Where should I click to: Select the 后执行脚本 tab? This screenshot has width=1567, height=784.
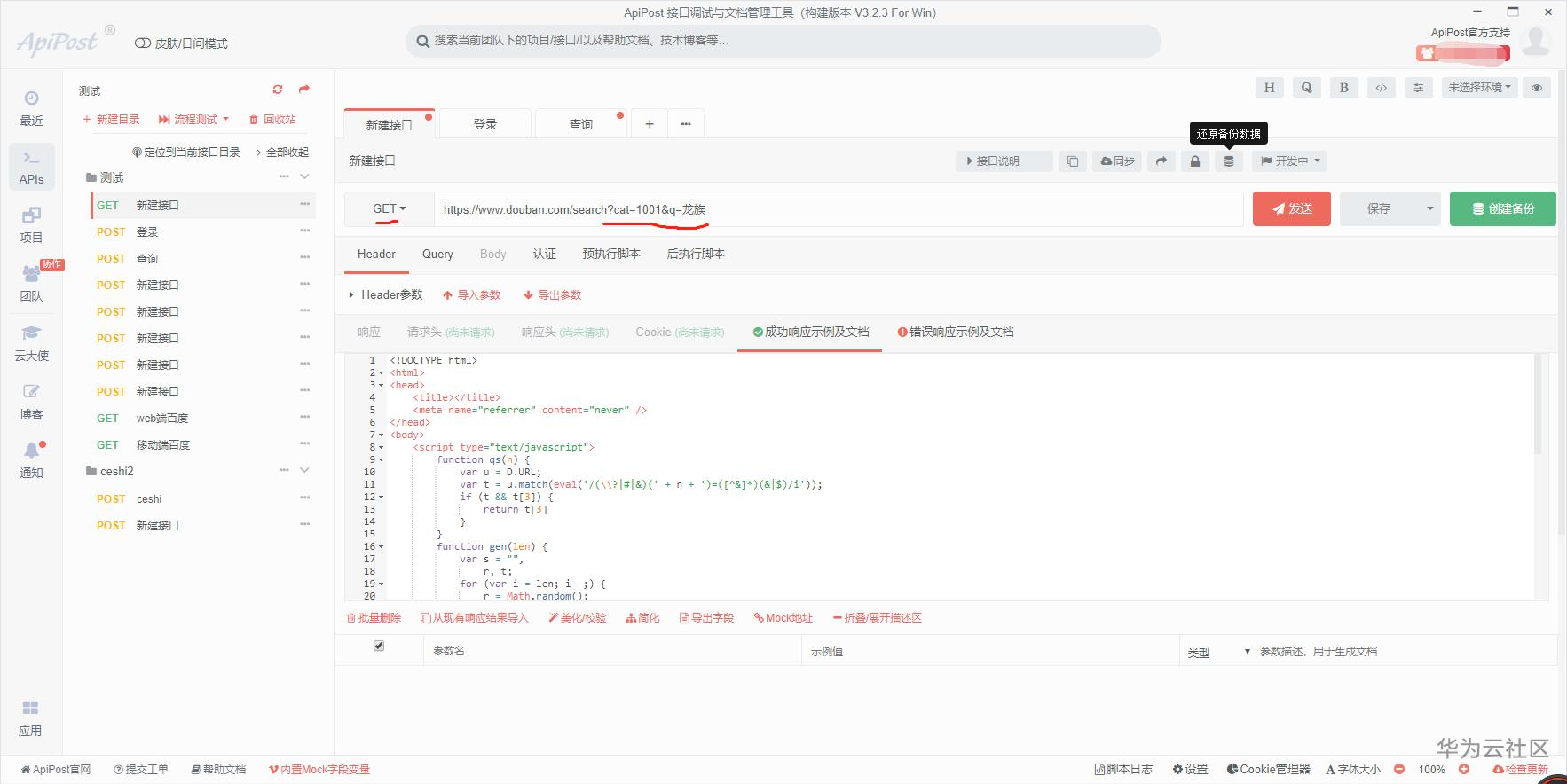(696, 255)
